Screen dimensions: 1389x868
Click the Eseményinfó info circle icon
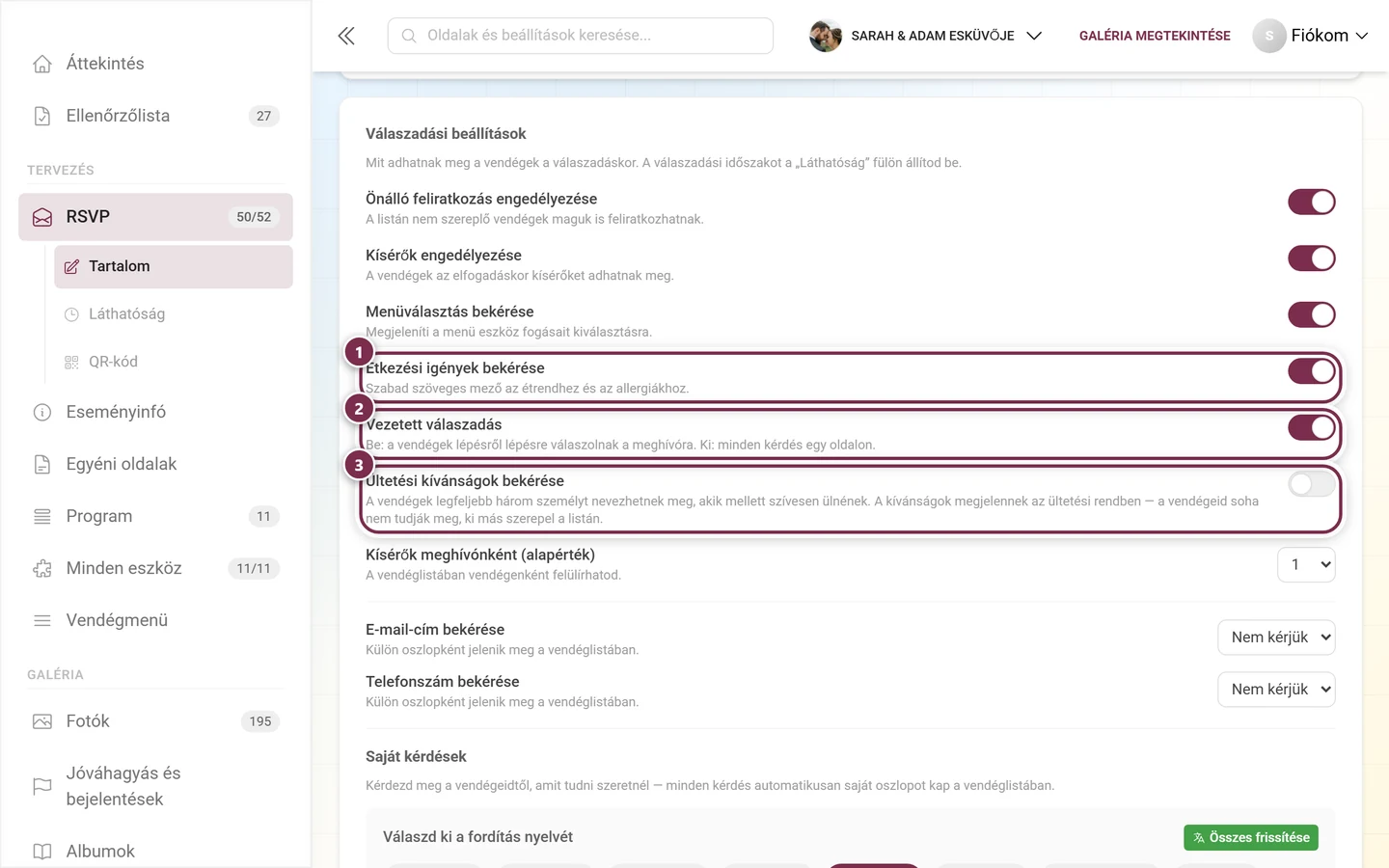coord(42,412)
